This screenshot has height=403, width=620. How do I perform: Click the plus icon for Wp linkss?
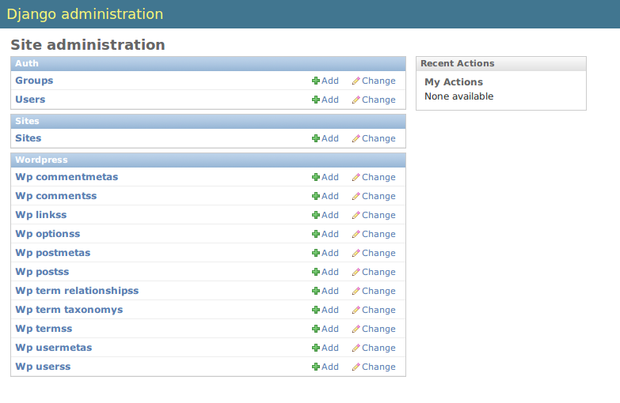point(316,215)
